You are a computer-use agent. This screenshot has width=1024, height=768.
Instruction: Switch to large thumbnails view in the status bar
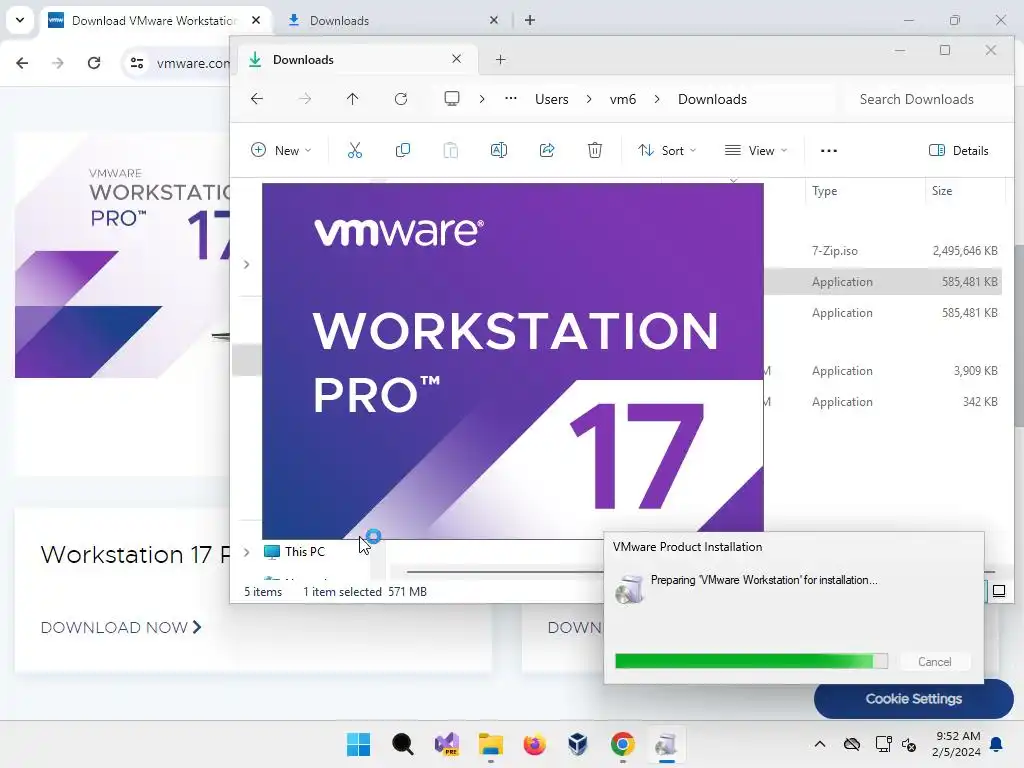click(x=999, y=592)
